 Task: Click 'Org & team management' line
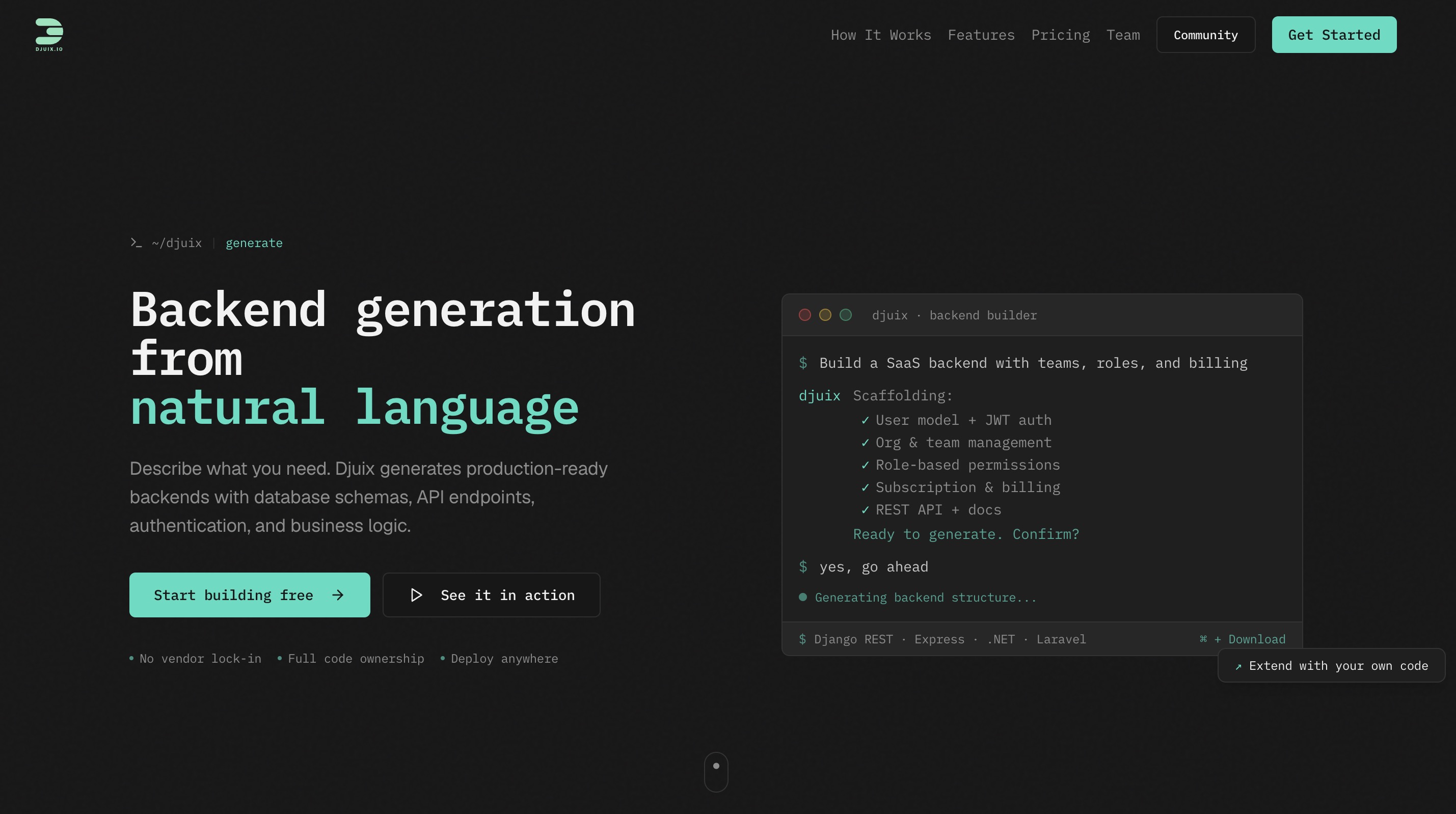coord(964,443)
